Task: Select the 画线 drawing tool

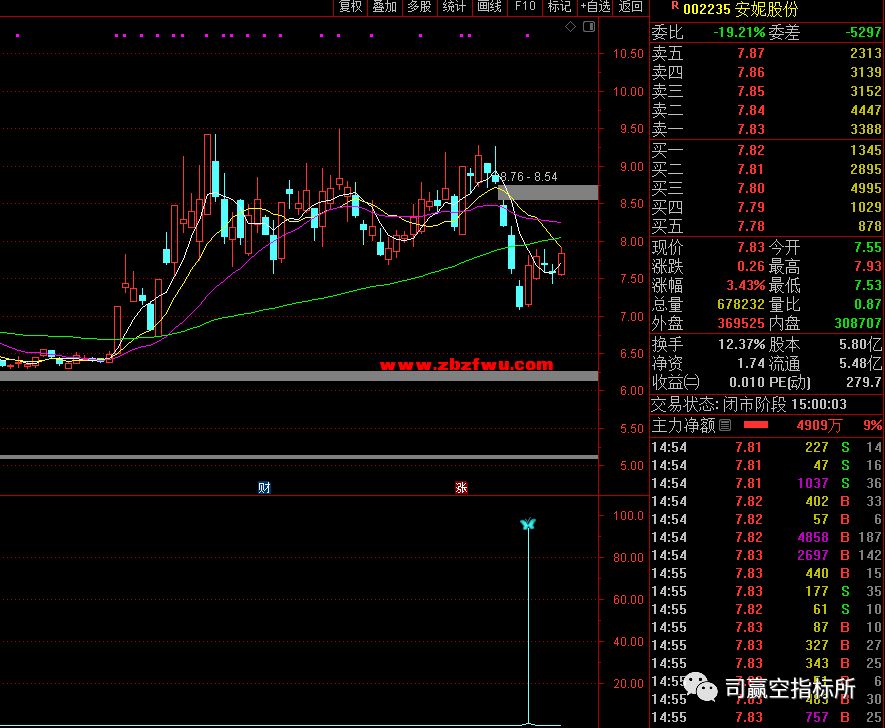Action: [x=489, y=7]
